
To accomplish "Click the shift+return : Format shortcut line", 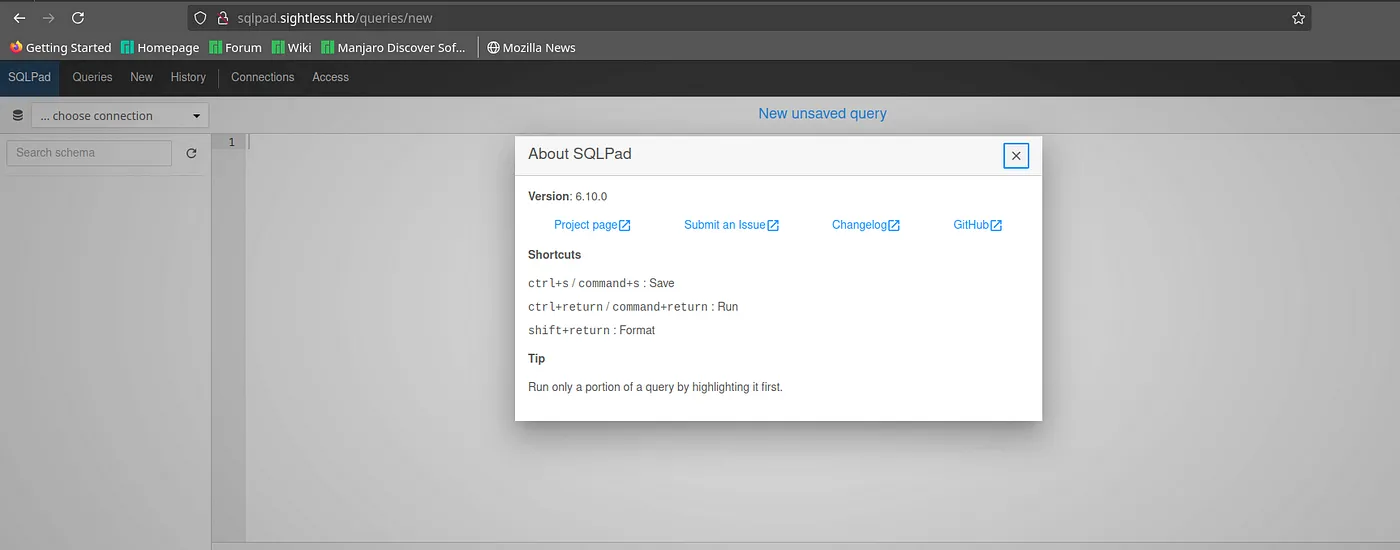I will tap(591, 330).
